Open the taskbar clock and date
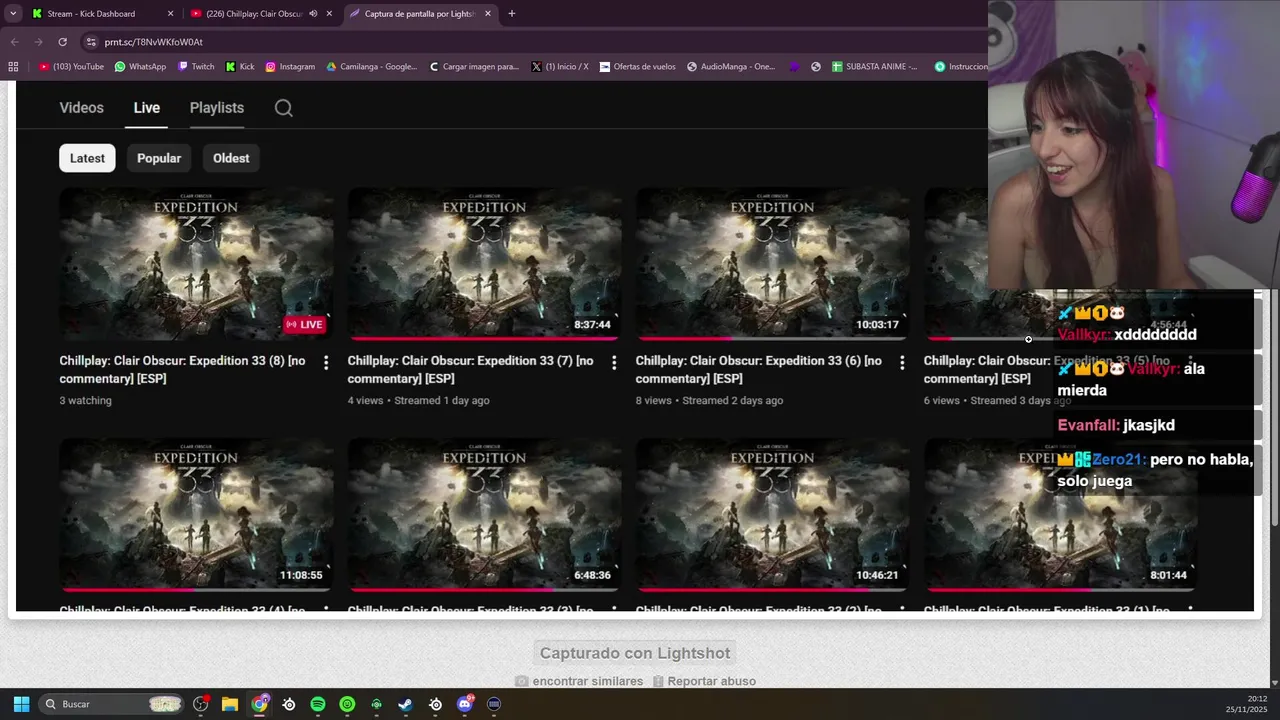Screen dimensions: 1280x720 (x=1248, y=704)
